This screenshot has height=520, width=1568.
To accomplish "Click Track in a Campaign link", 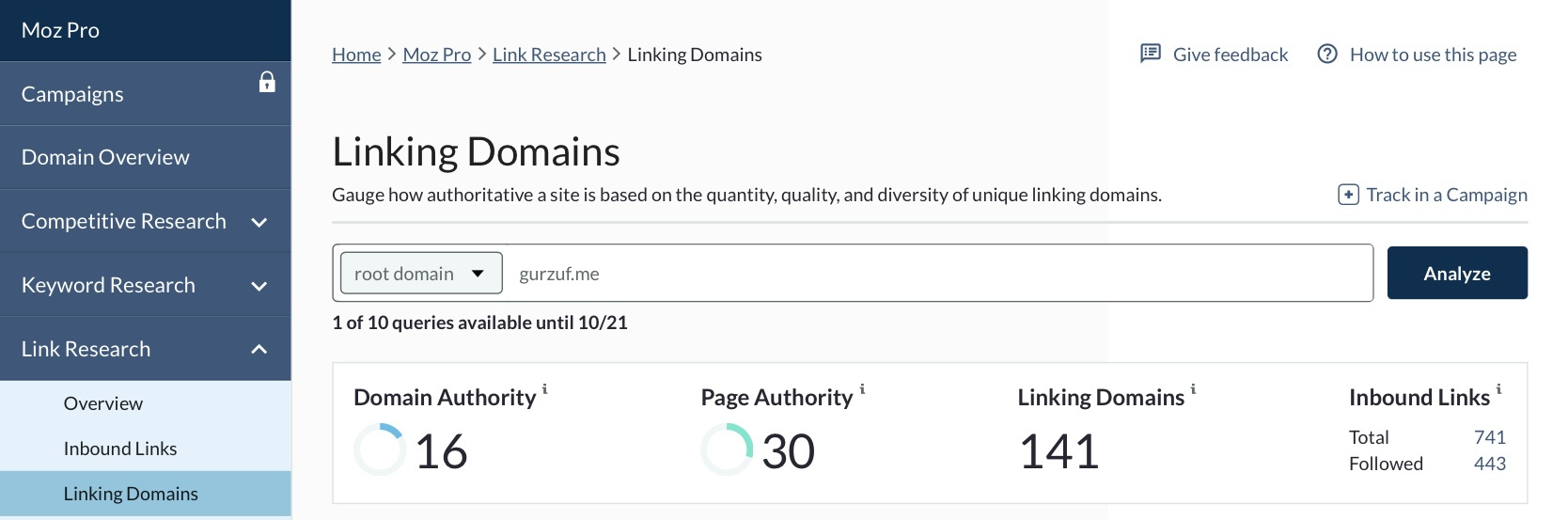I will pyautogui.click(x=1433, y=195).
